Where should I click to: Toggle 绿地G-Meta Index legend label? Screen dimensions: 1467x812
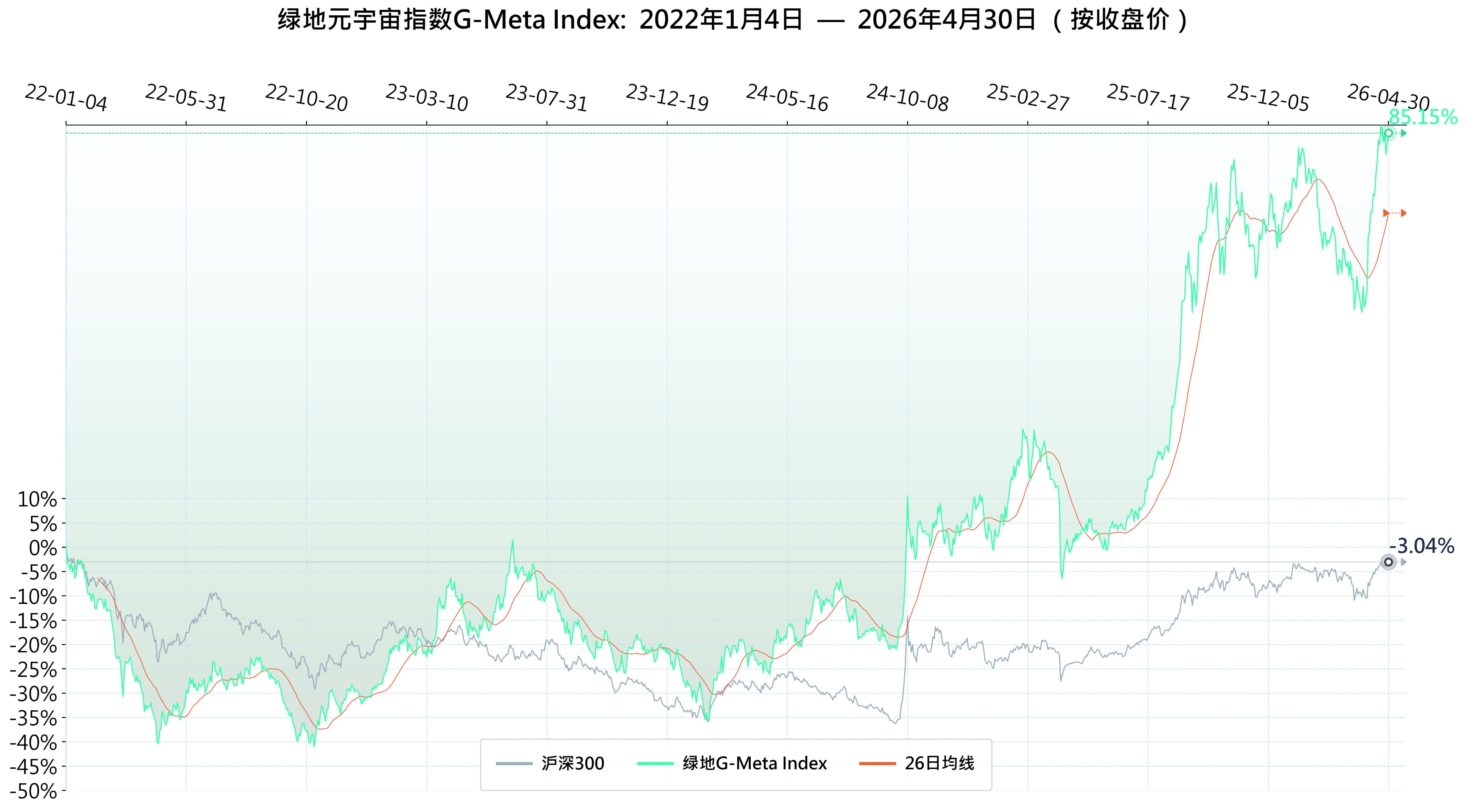pyautogui.click(x=755, y=764)
